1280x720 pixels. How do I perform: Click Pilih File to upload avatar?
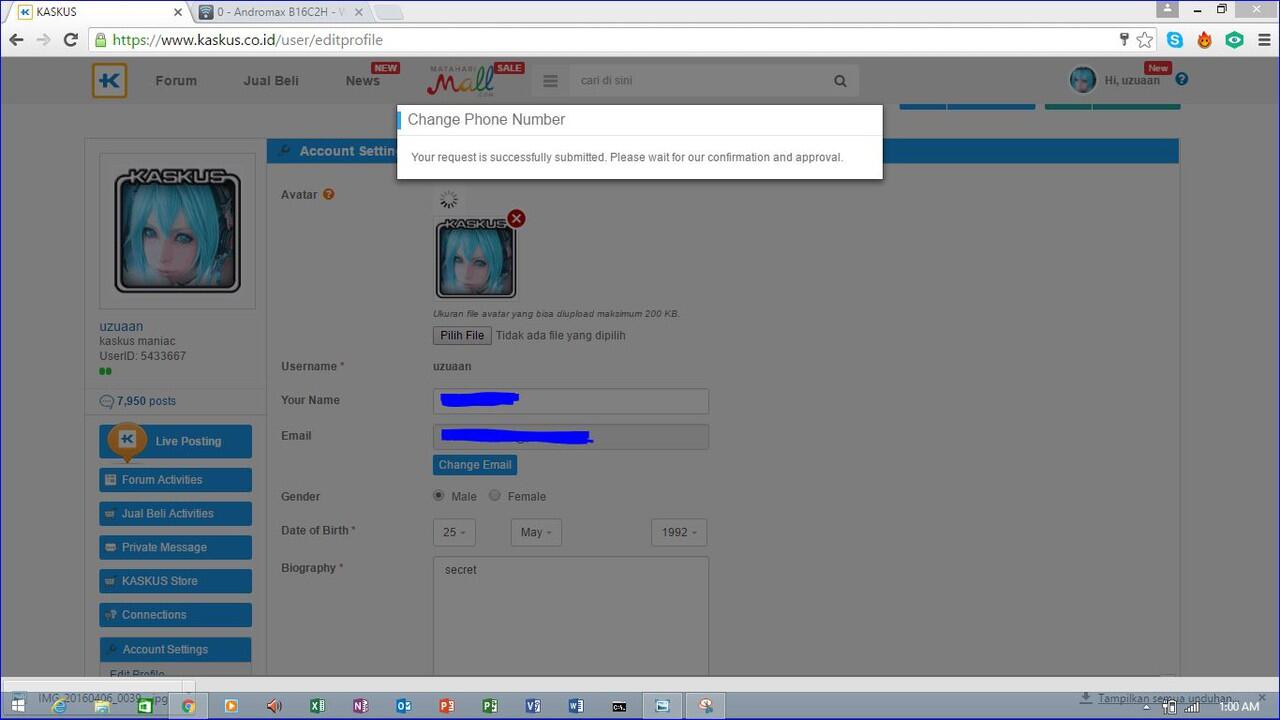[462, 336]
